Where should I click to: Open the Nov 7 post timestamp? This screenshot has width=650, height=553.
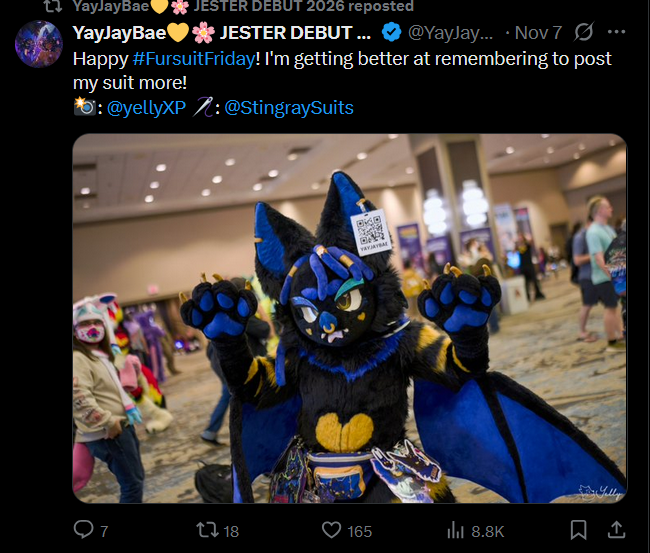coord(538,33)
